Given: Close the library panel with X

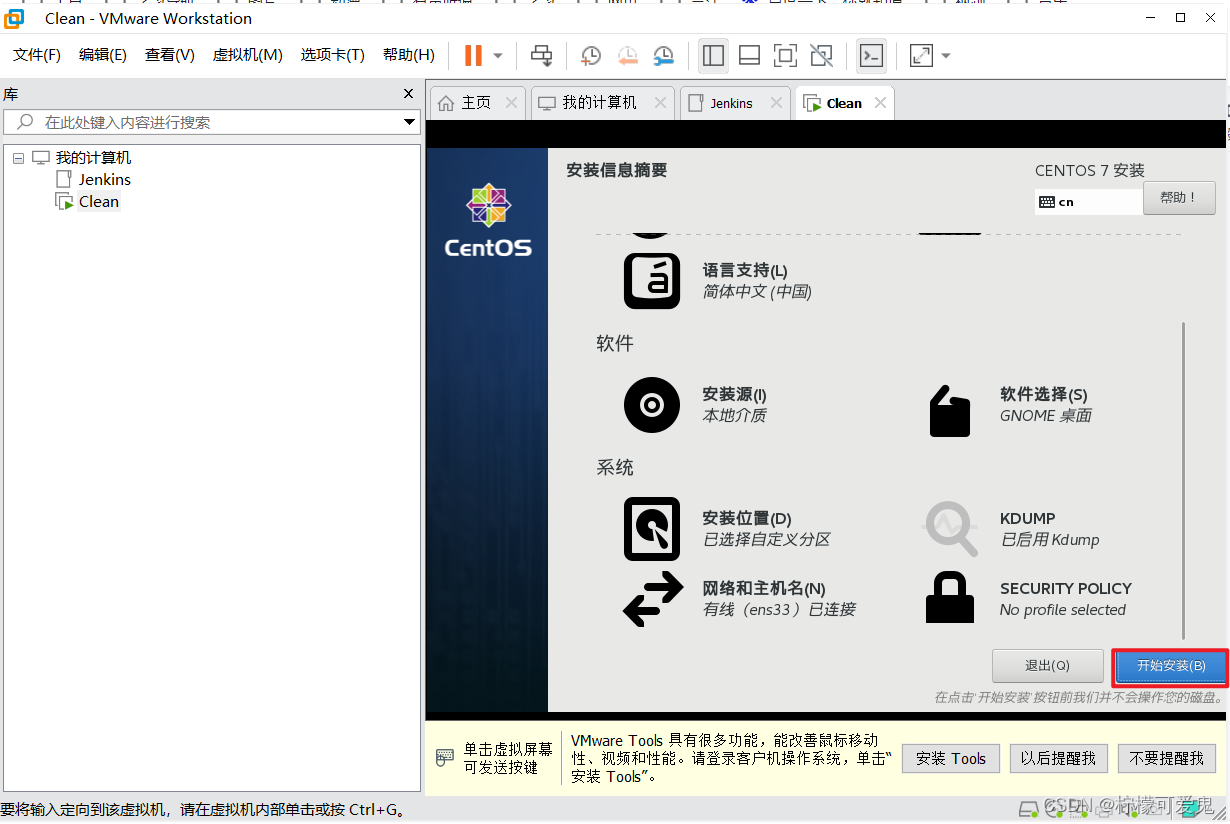Looking at the screenshot, I should pos(408,94).
